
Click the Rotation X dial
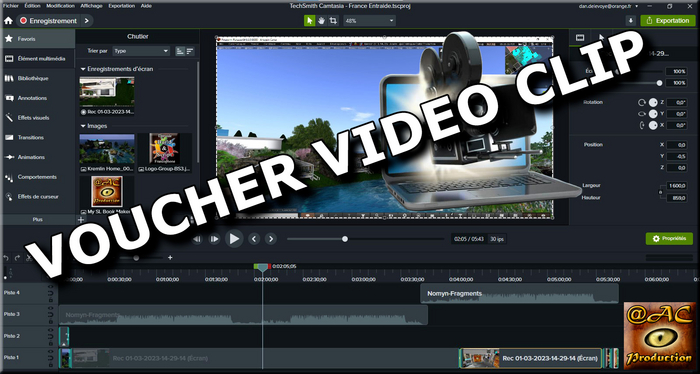point(653,125)
